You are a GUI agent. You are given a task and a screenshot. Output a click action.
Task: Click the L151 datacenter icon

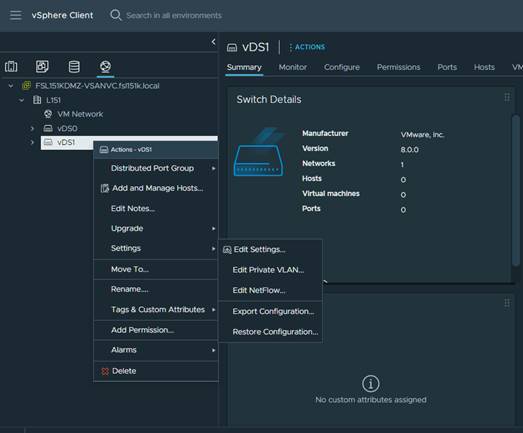37,100
